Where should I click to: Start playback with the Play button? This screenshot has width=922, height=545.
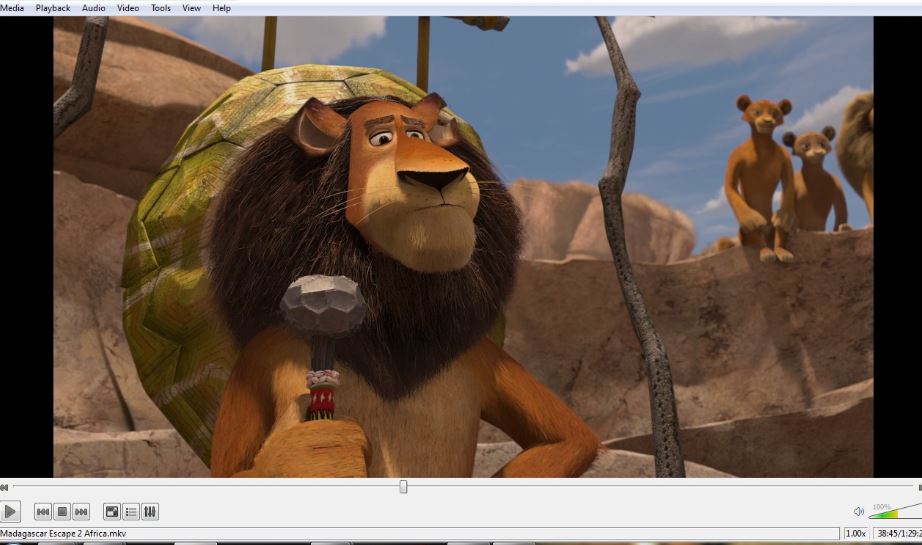10,511
